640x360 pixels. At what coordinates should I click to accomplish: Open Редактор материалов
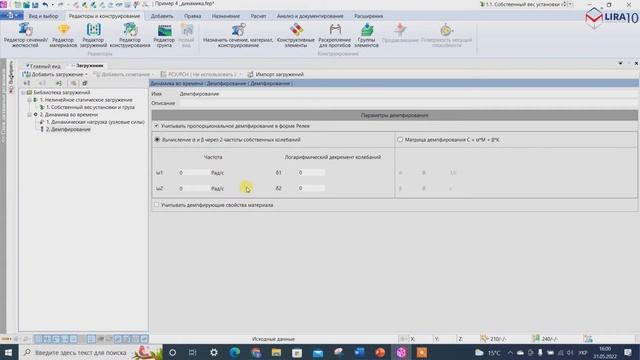63,35
